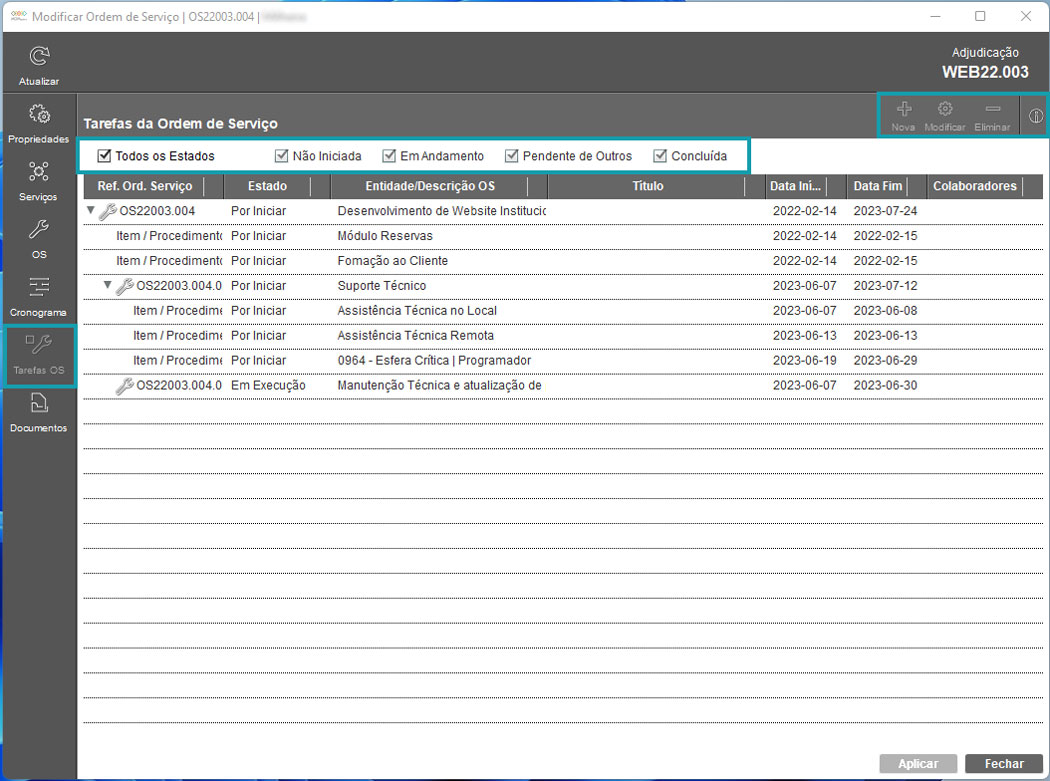Go to the OS wrench section
This screenshot has width=1050, height=781.
coord(38,230)
